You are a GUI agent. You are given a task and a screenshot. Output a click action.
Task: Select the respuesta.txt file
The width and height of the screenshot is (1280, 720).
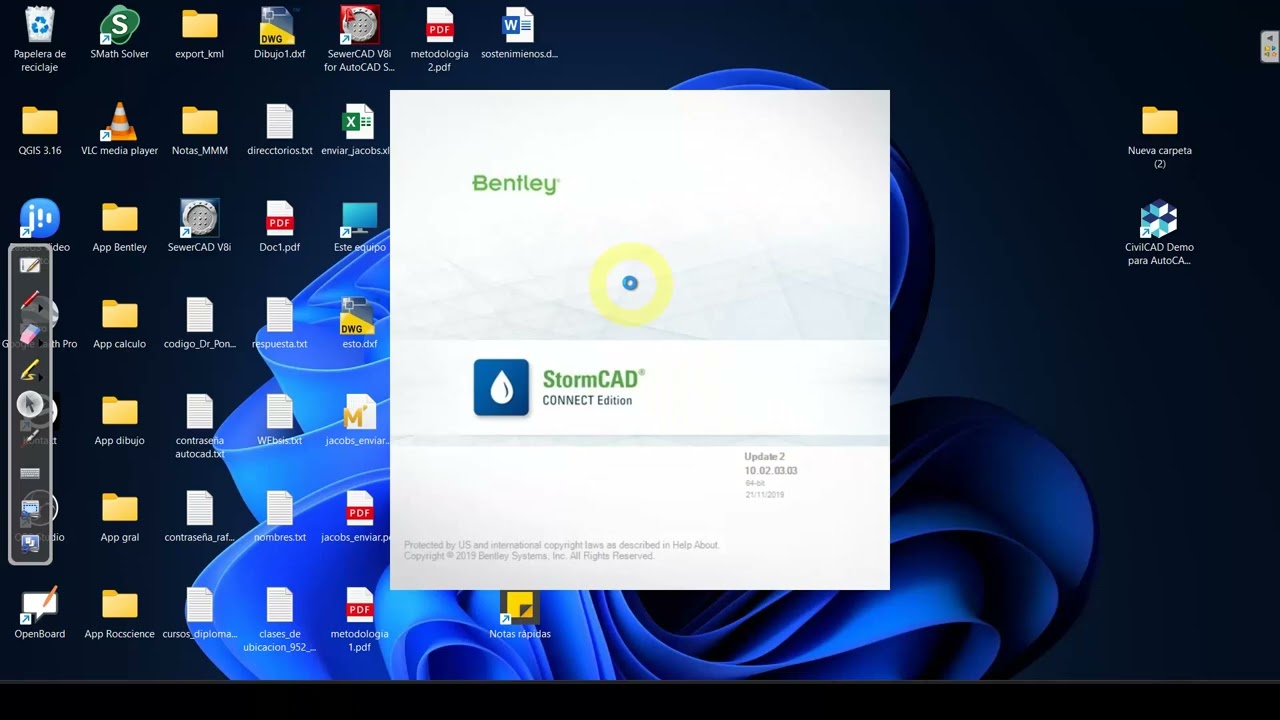click(x=280, y=324)
